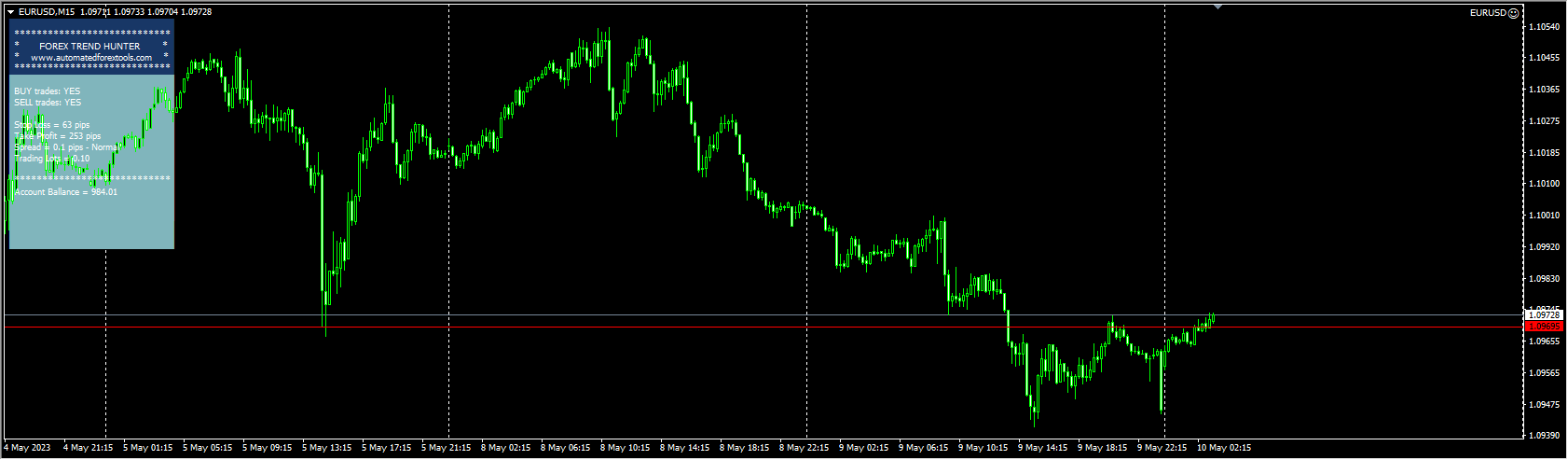
Task: Click the Trading Lots = 0.10 text
Action: coord(52,159)
